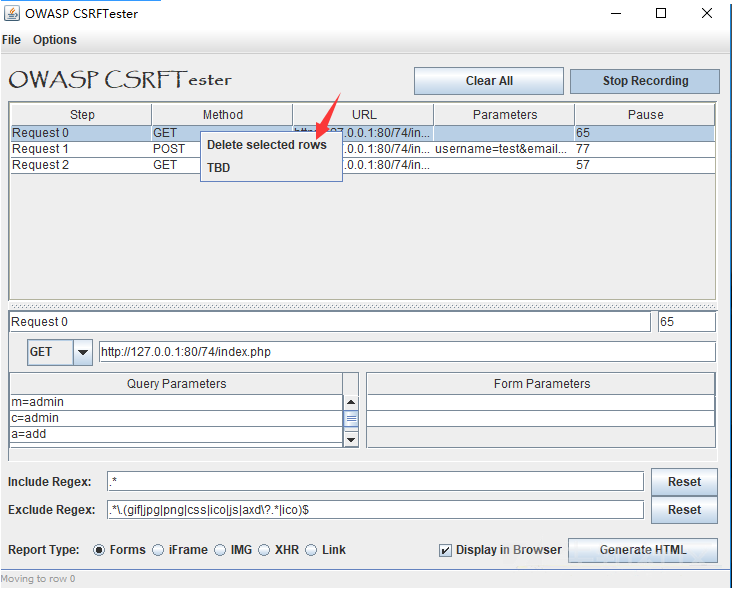
Task: Select the XHR report type
Action: [x=264, y=550]
